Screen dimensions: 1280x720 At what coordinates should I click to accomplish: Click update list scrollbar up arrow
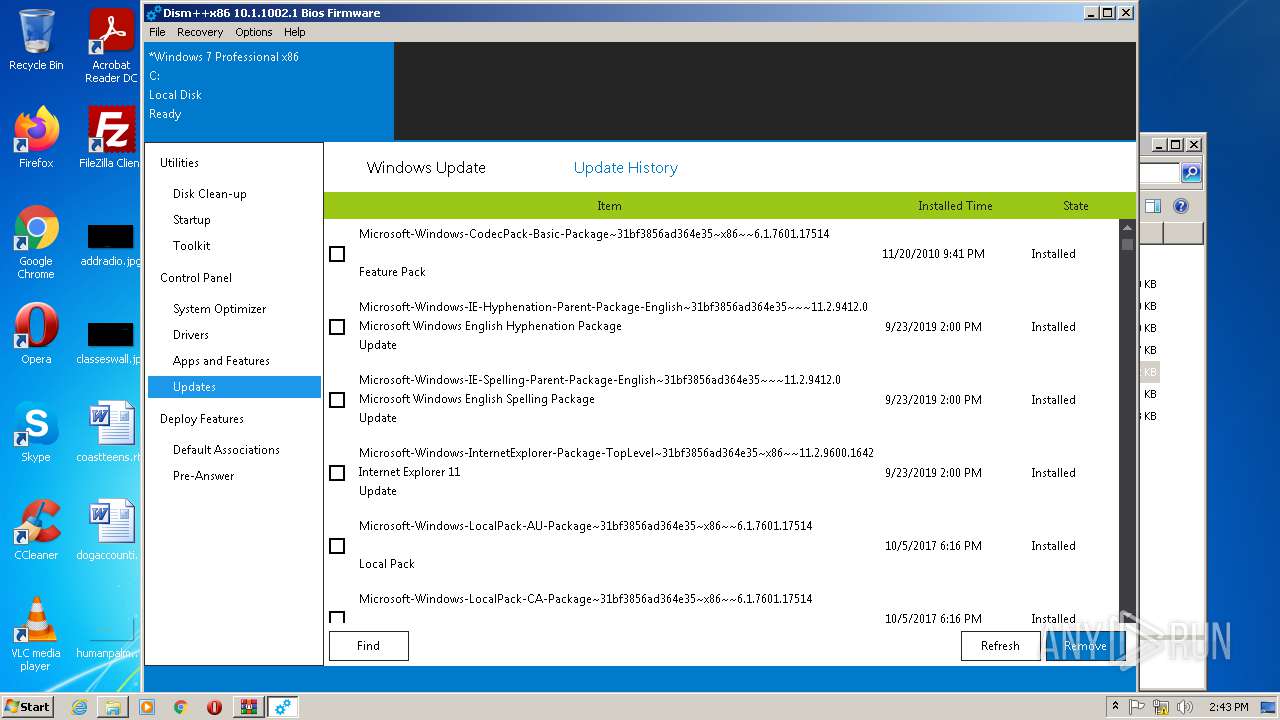[x=1127, y=227]
